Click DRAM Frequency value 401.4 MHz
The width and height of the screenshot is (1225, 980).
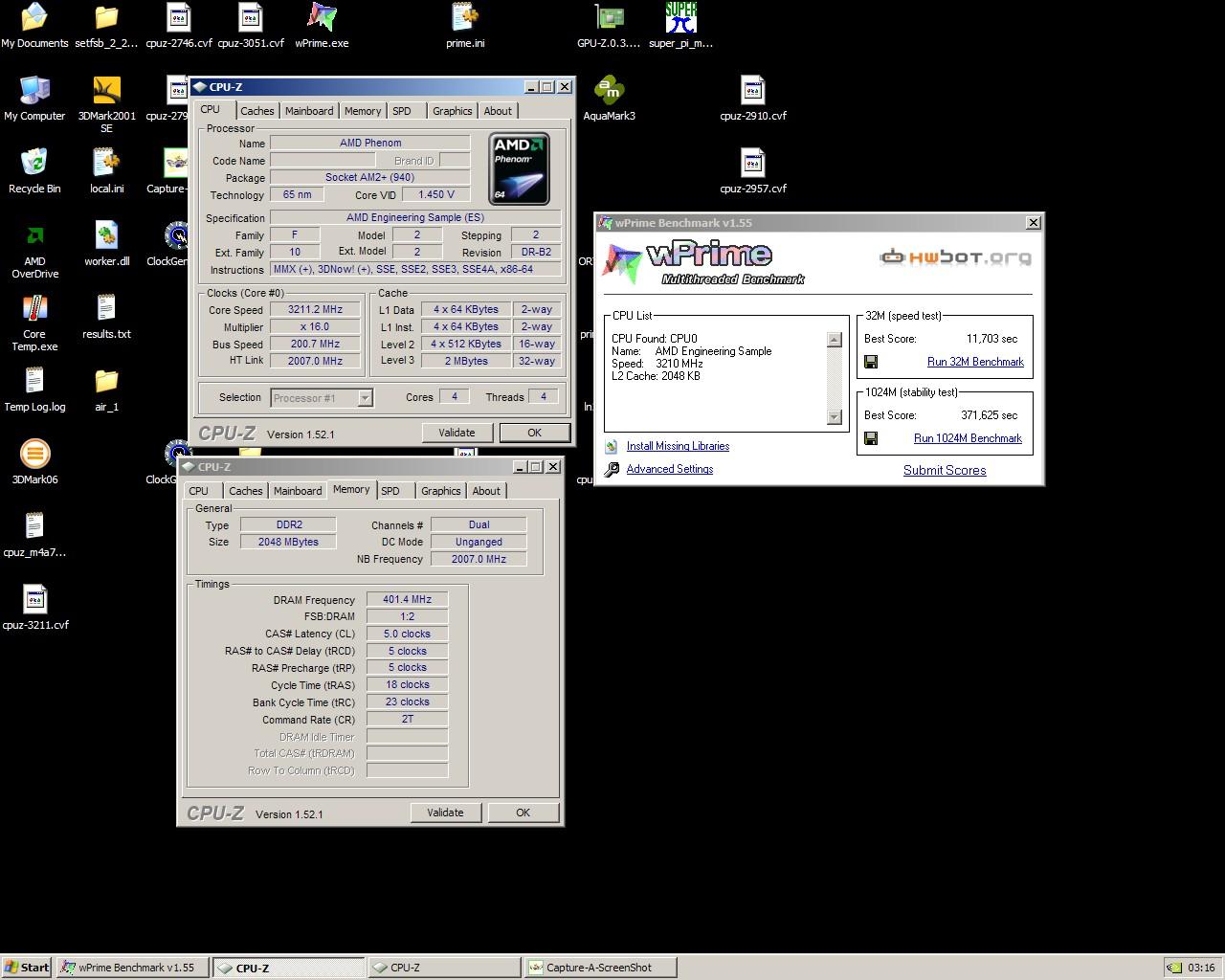click(x=408, y=600)
